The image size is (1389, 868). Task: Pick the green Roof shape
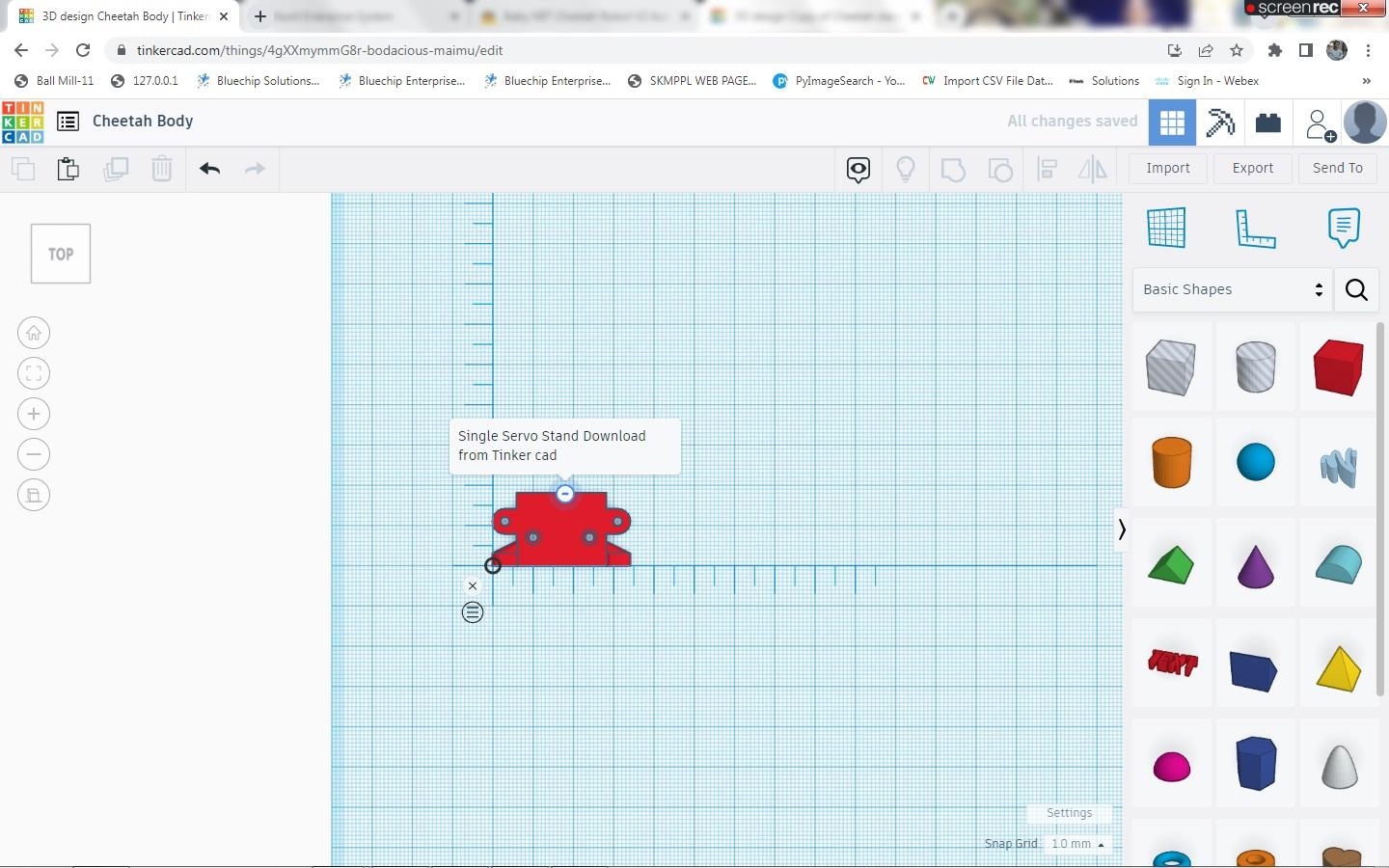click(x=1171, y=565)
